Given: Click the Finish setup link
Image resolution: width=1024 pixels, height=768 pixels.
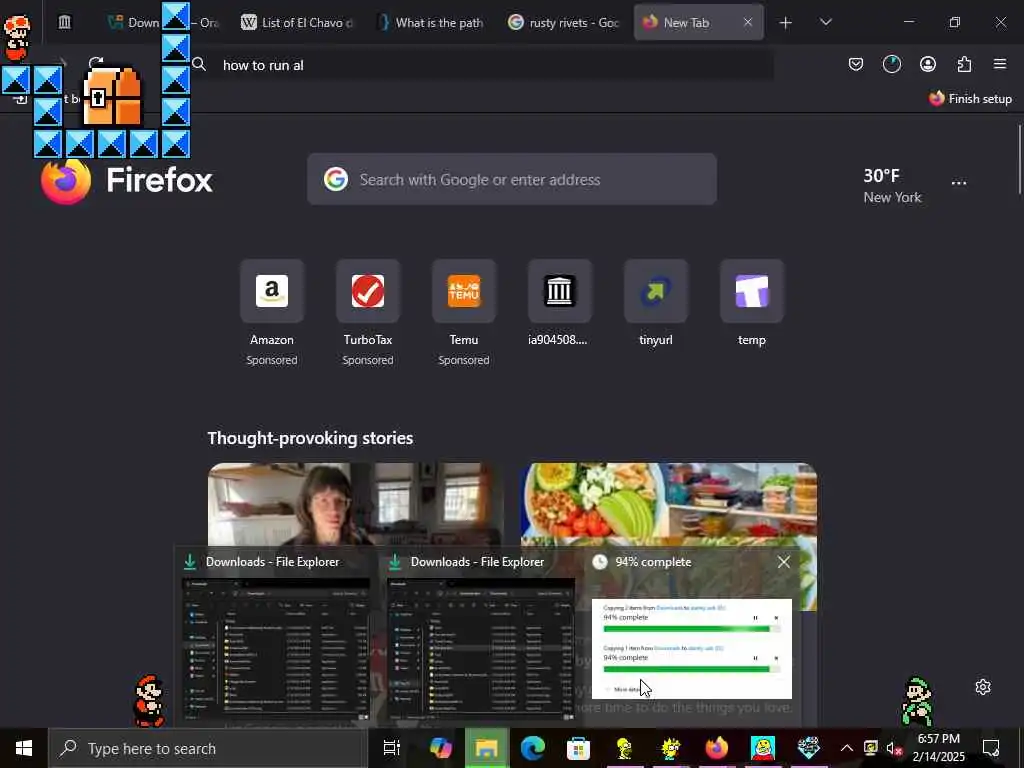Looking at the screenshot, I should (x=970, y=99).
